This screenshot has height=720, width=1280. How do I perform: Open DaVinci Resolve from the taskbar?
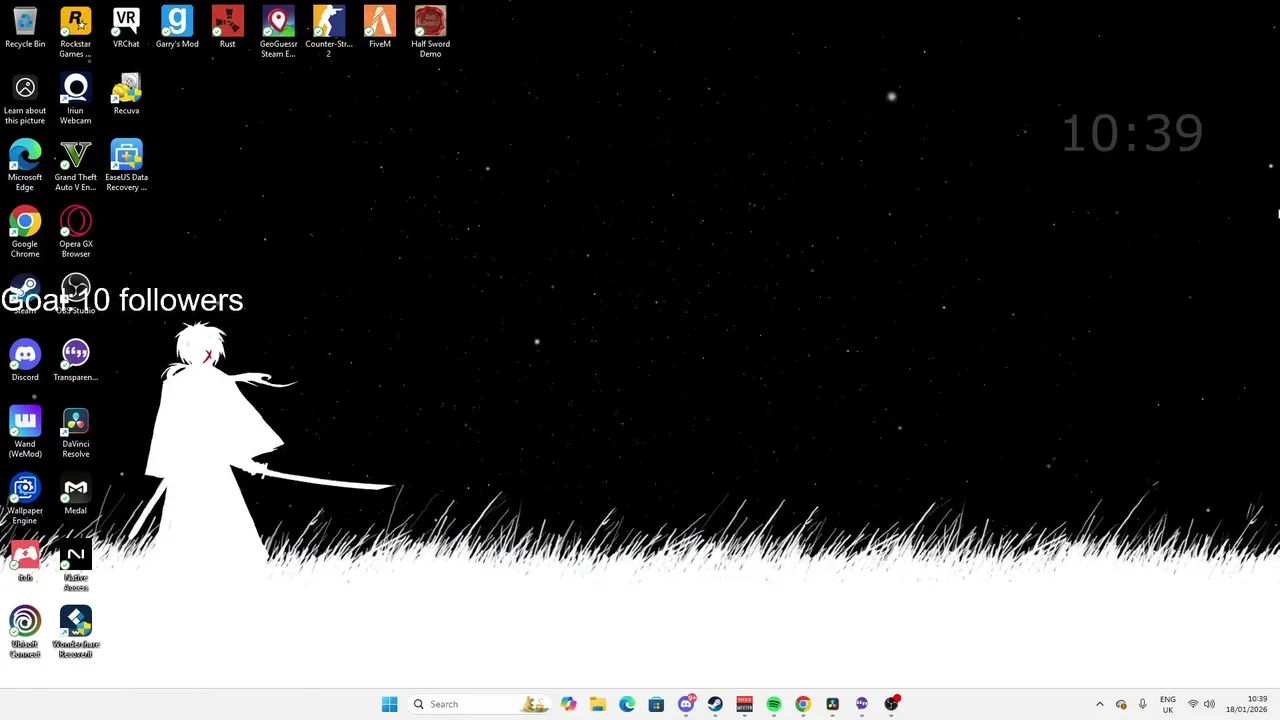(832, 704)
